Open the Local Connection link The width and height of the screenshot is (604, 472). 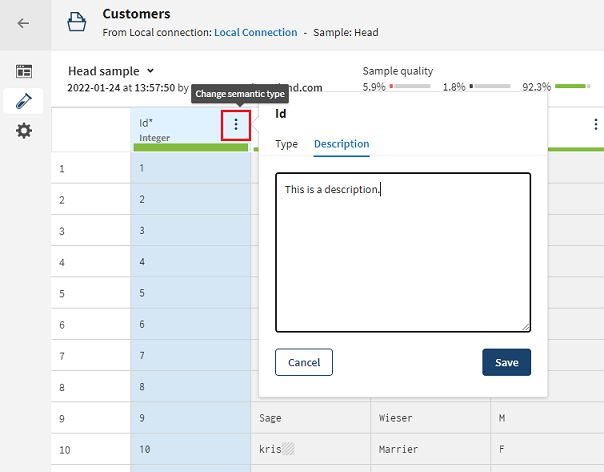[255, 32]
